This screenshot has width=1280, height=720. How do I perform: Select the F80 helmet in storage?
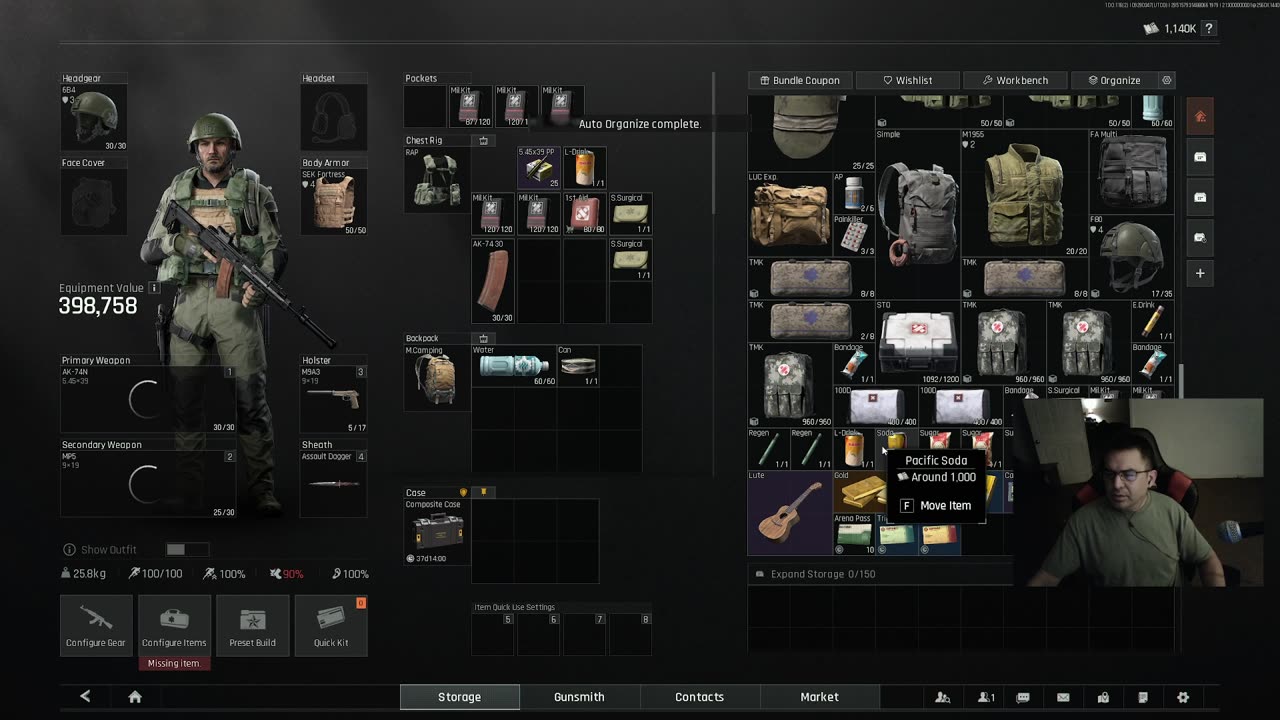(1132, 256)
